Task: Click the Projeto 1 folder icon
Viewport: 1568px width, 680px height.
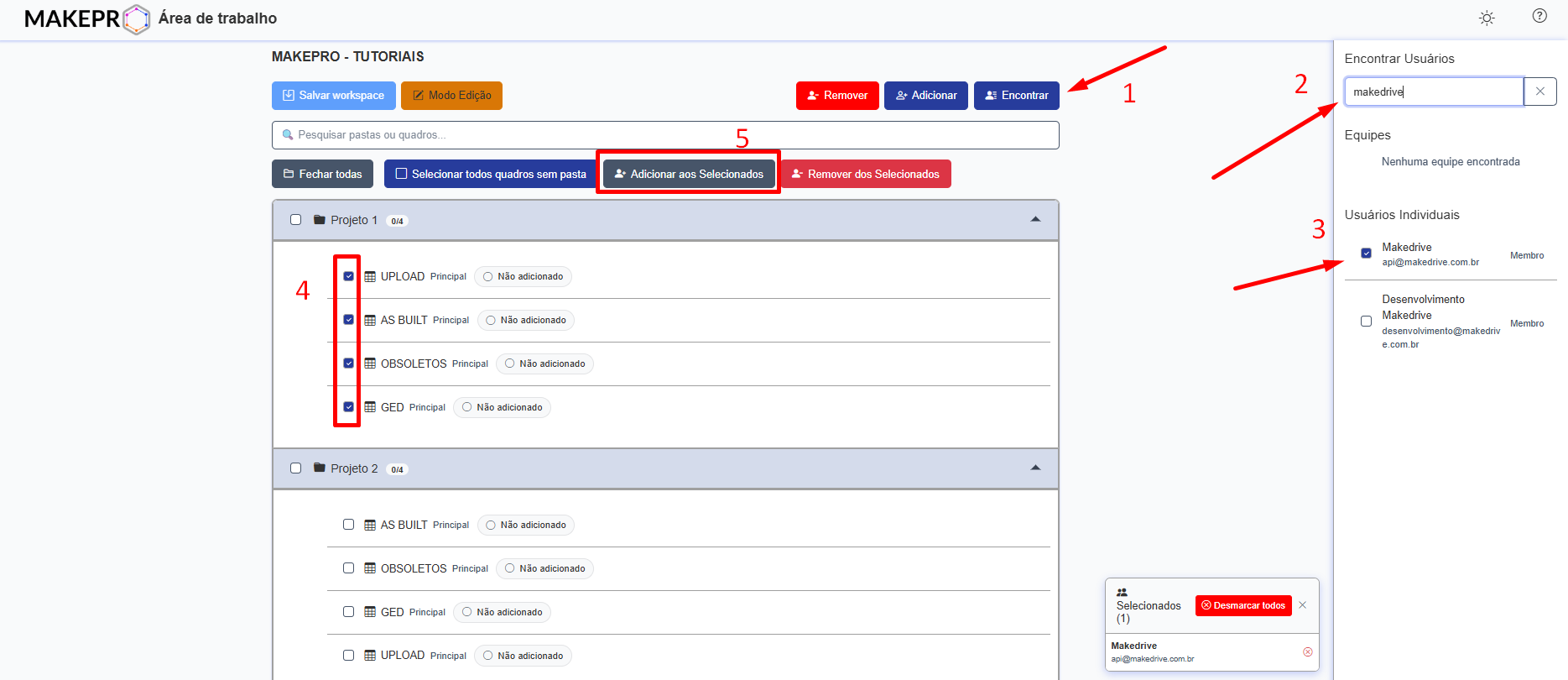Action: click(x=319, y=220)
